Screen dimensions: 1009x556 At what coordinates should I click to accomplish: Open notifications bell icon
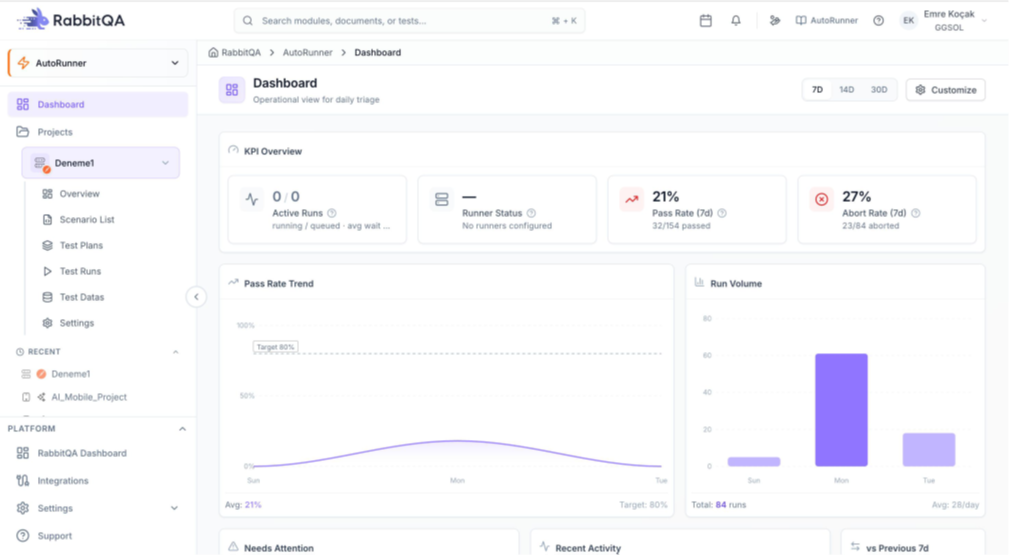click(736, 20)
